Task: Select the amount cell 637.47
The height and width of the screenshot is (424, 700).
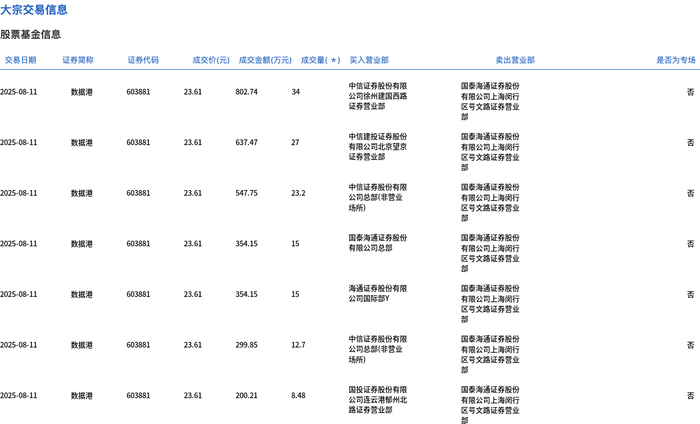Action: click(x=247, y=142)
